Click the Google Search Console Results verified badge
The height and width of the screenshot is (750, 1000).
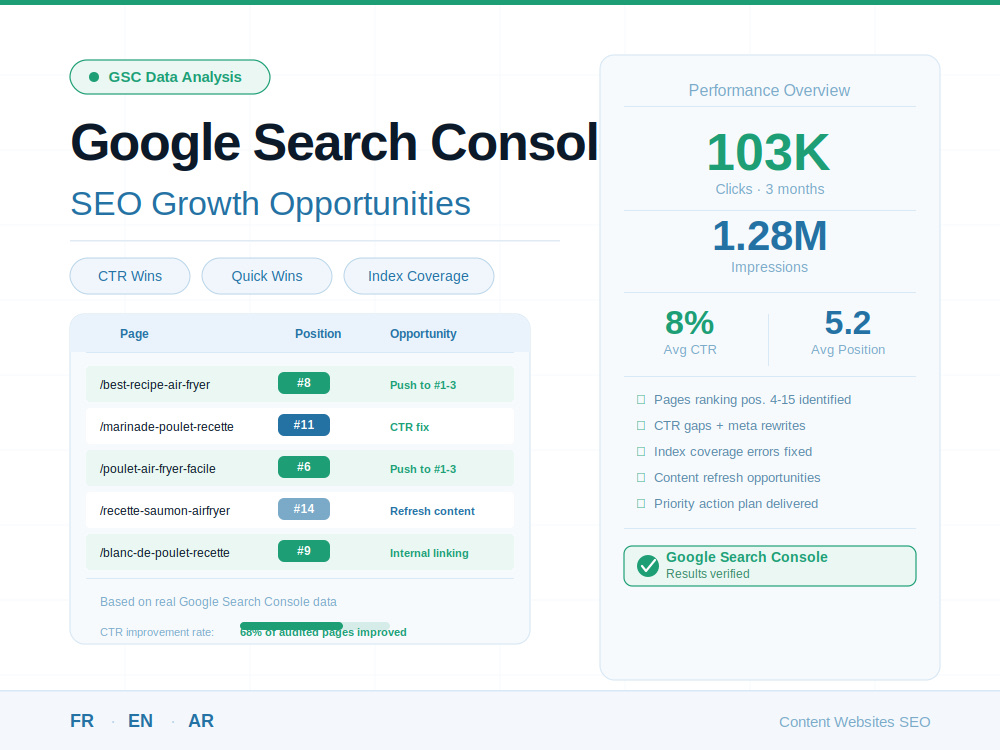coord(770,566)
